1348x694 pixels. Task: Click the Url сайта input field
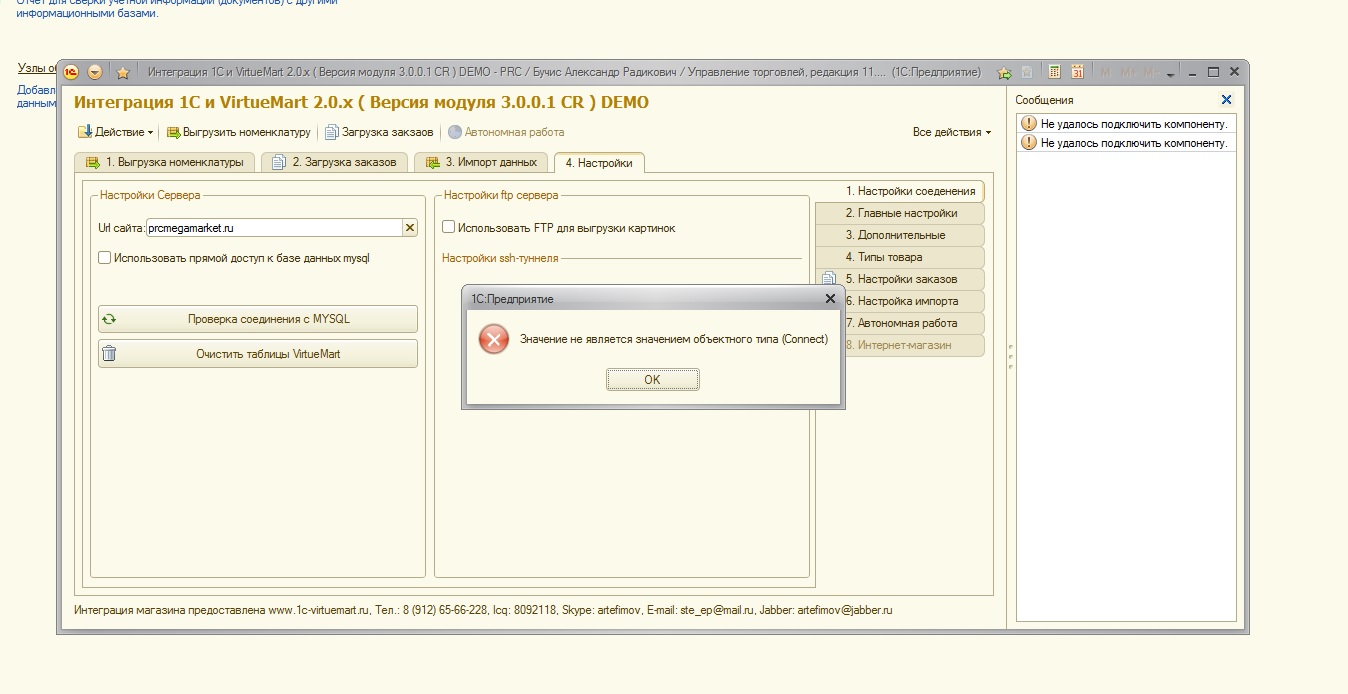tap(274, 228)
